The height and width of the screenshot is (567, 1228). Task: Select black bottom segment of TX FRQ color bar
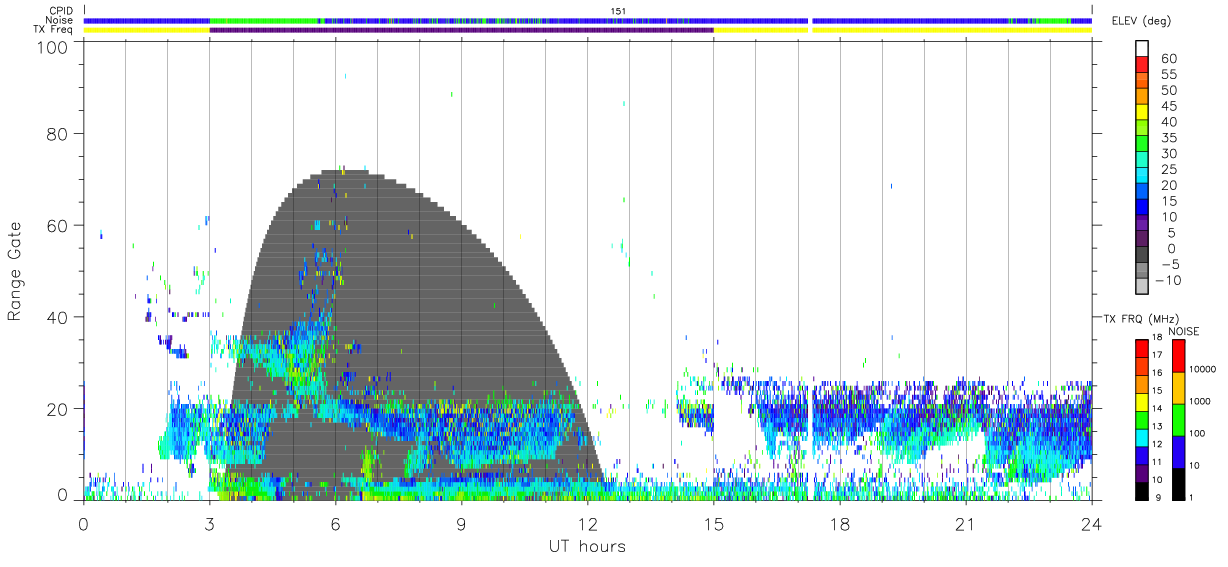pos(1141,491)
